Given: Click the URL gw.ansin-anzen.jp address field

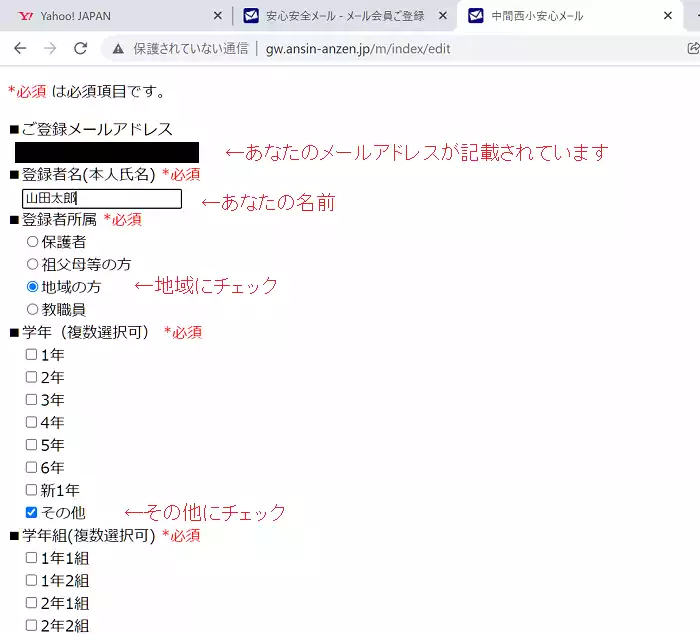Looking at the screenshot, I should click(358, 49).
